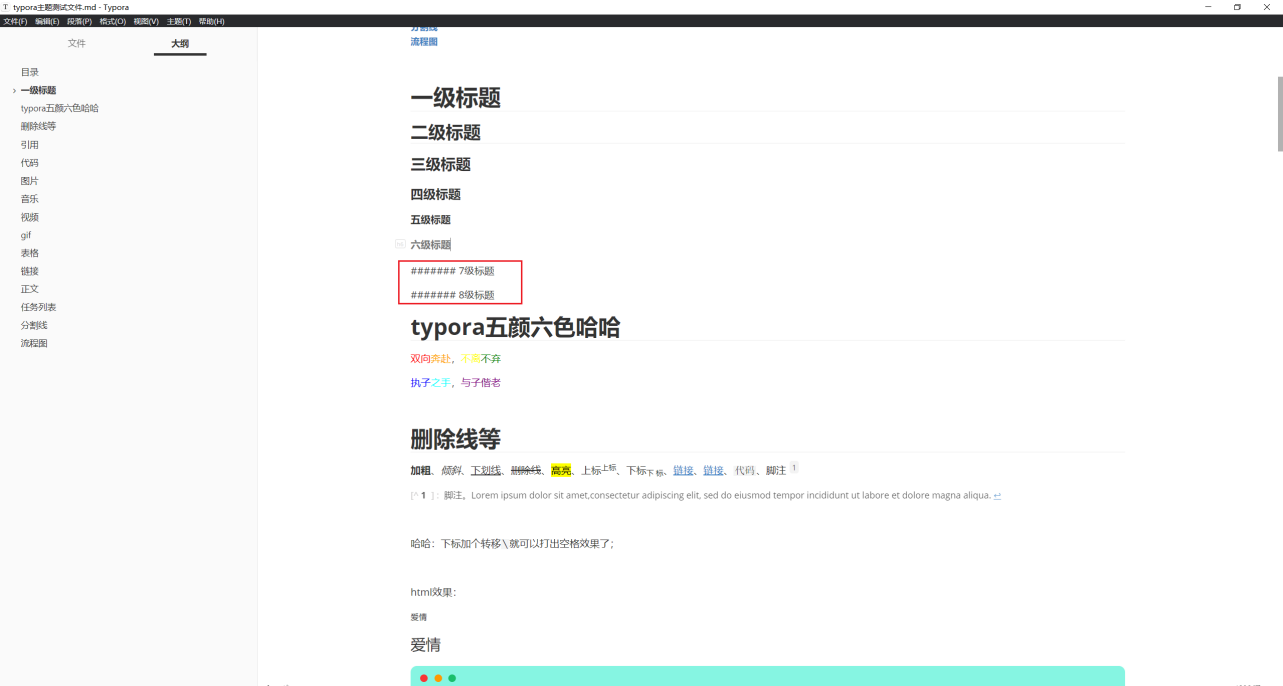Open the 视图(V) menu
Screen dimensions: 1283x686
[146, 21]
